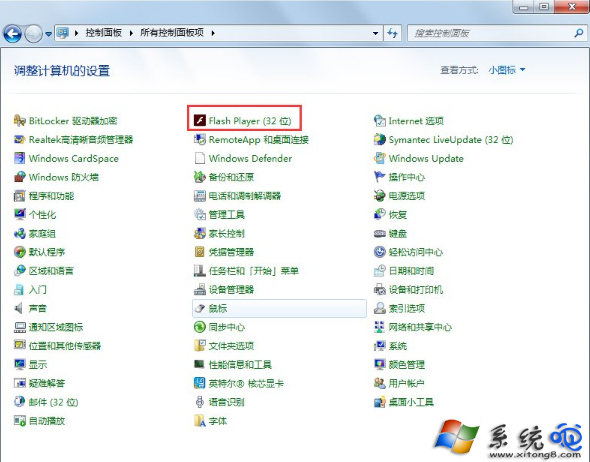Open the 管理工具 icon
Image resolution: width=590 pixels, height=462 pixels.
click(199, 214)
